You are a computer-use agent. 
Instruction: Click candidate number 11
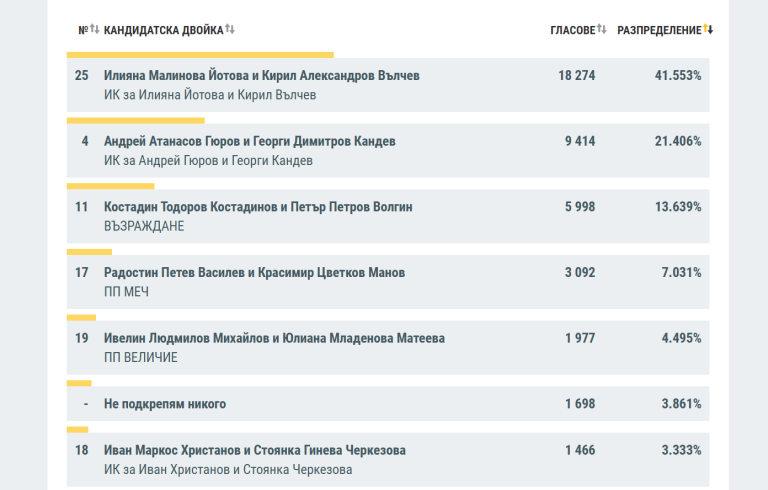81,207
